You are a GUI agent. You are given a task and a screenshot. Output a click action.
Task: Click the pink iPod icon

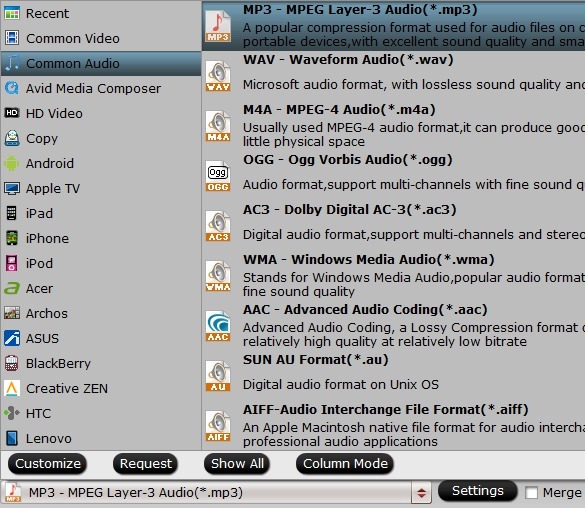coord(12,263)
